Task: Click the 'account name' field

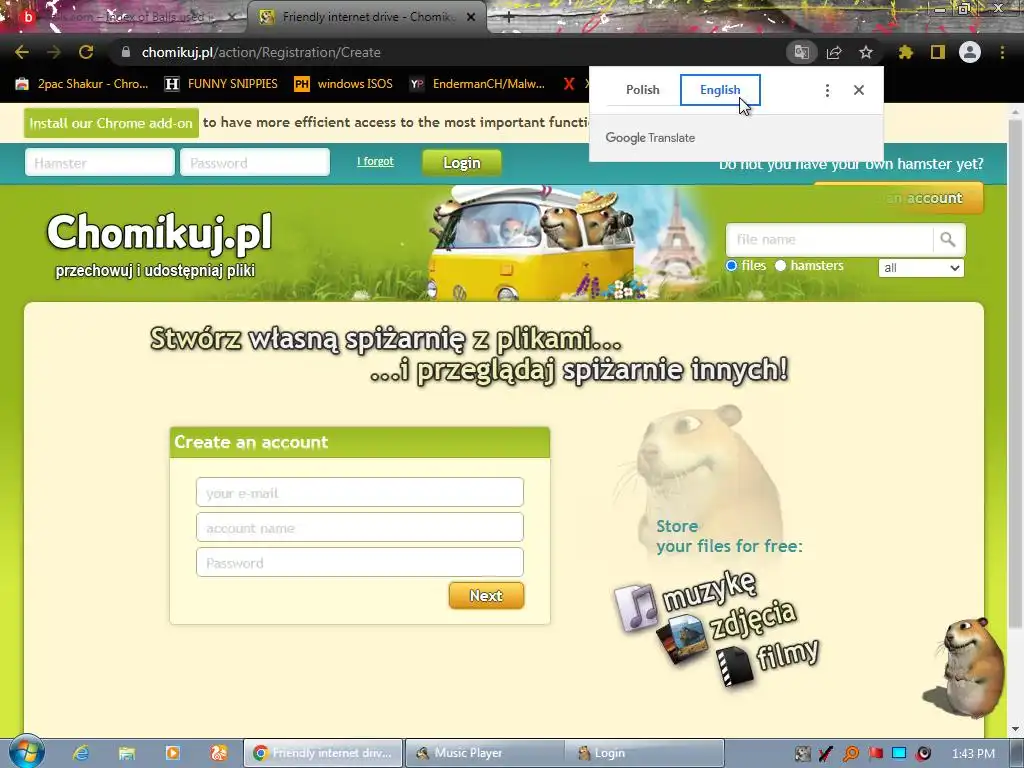Action: [x=360, y=528]
